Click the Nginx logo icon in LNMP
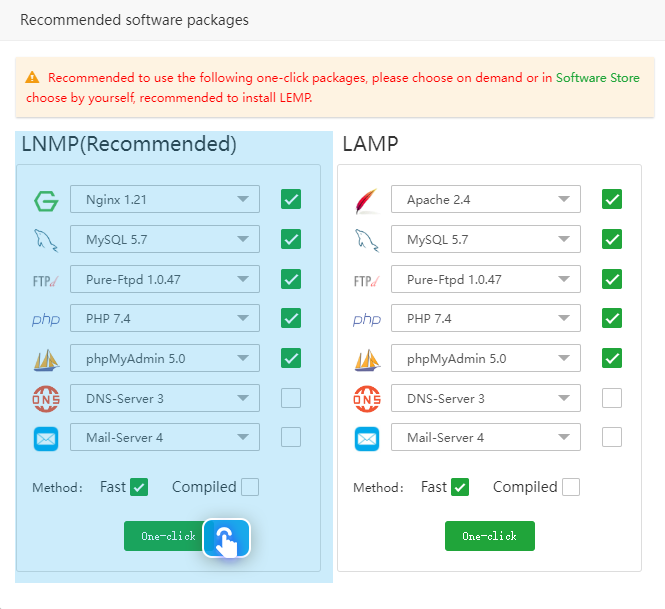Screen dimensions: 665x609 (46, 201)
